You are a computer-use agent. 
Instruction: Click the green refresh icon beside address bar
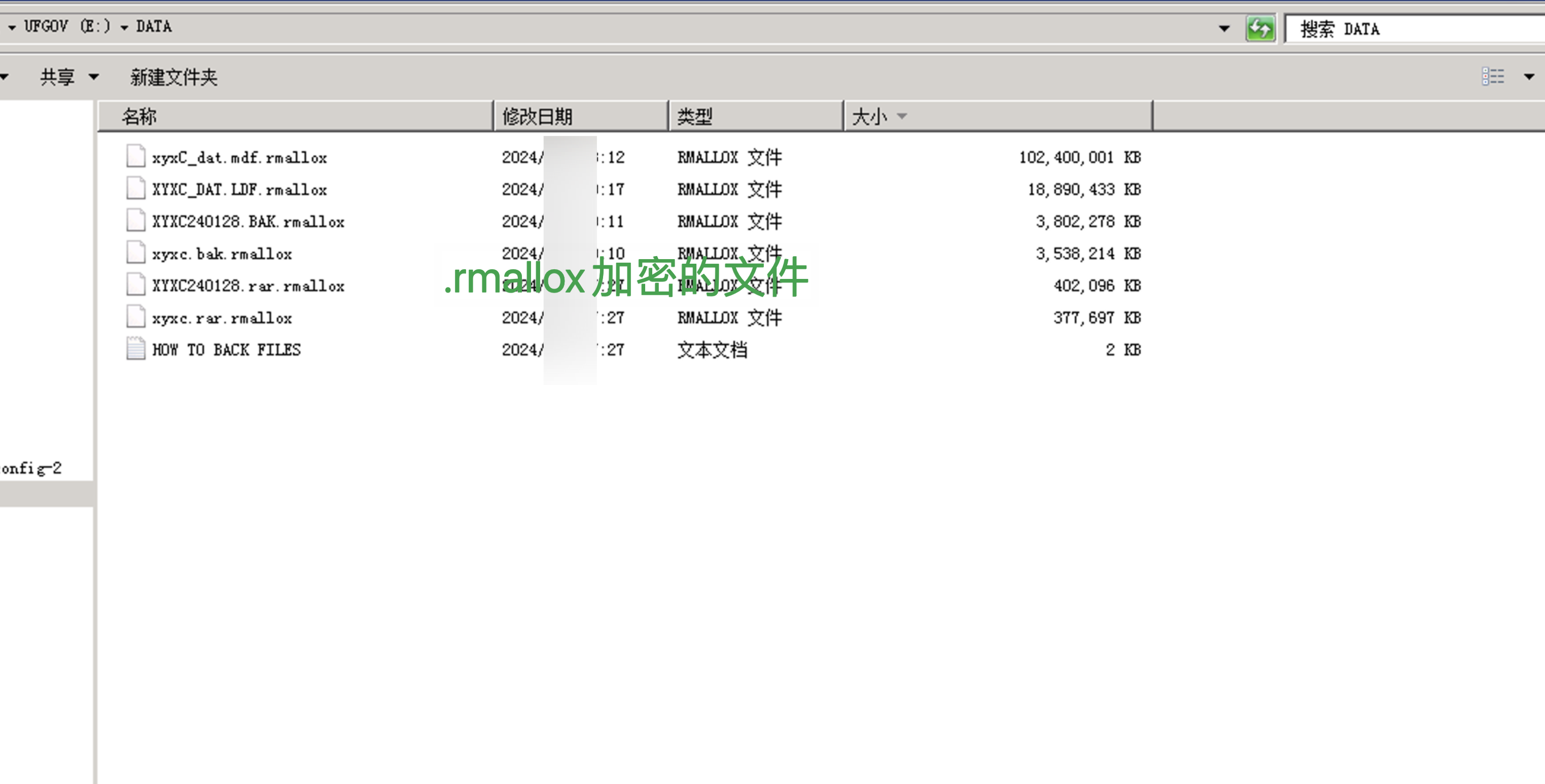(x=1260, y=28)
